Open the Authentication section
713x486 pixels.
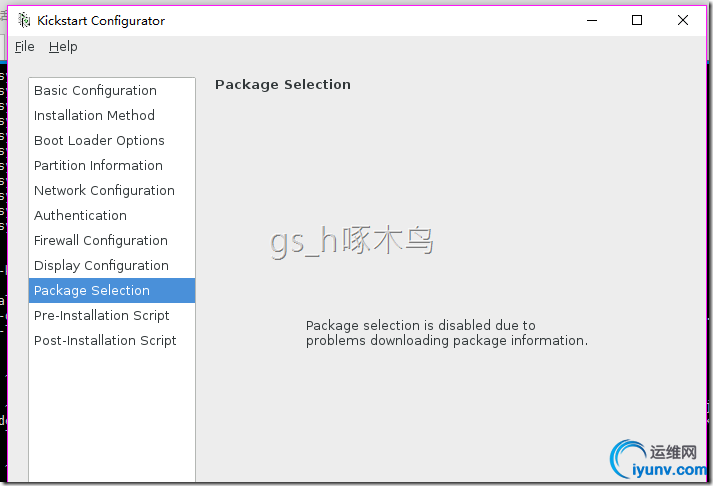point(80,215)
